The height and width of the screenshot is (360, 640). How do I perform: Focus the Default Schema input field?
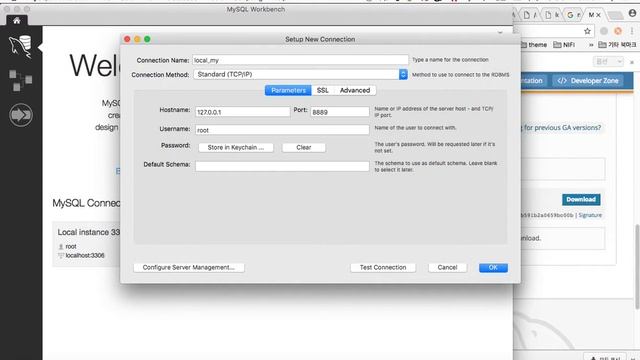tap(282, 166)
